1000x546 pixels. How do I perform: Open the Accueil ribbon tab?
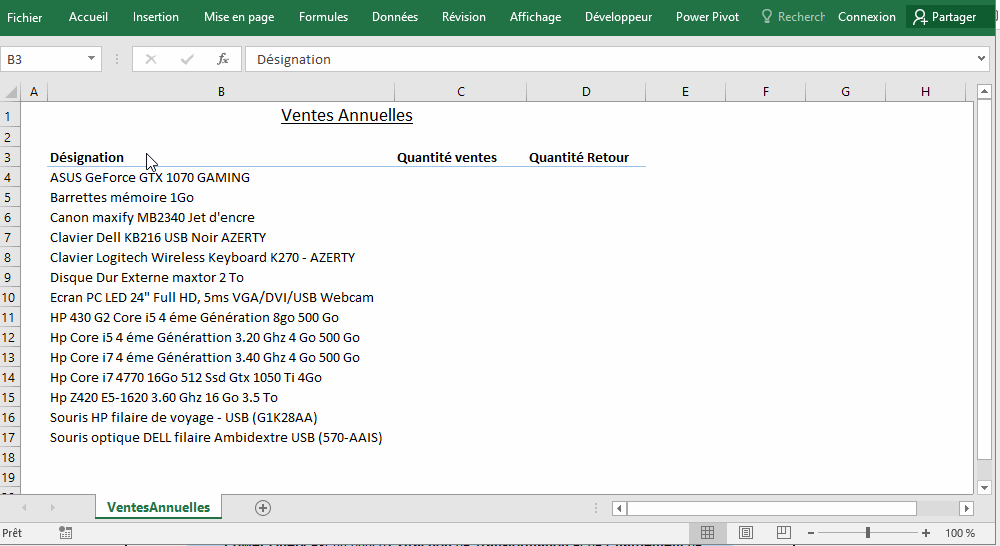click(x=88, y=17)
